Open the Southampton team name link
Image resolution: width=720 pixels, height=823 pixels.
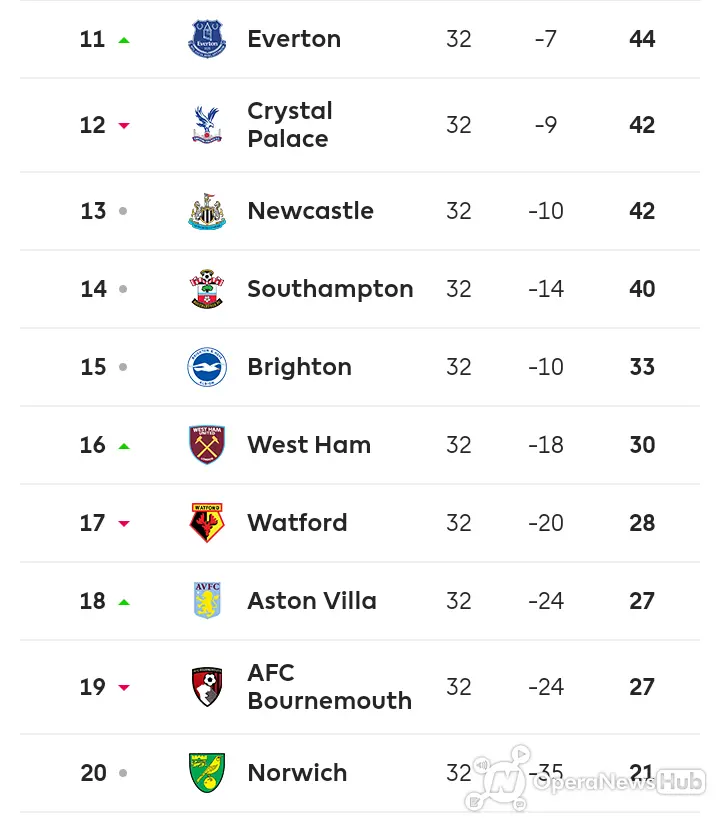tap(331, 289)
